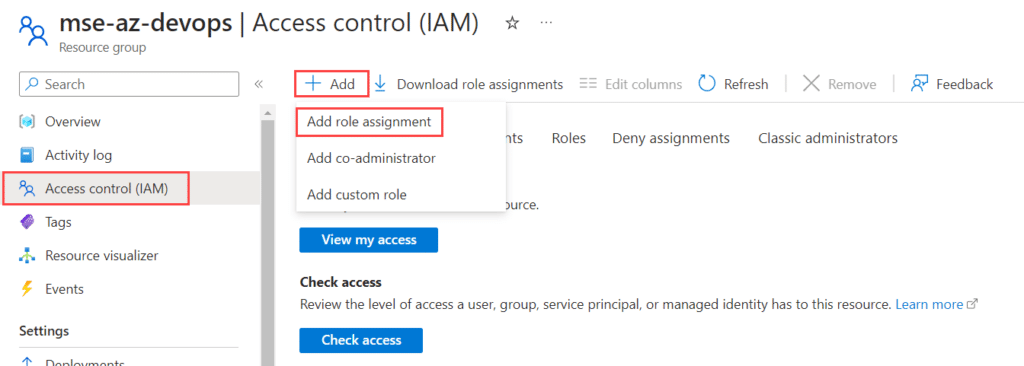
Task: Click the Add toolbar button
Action: pos(332,84)
